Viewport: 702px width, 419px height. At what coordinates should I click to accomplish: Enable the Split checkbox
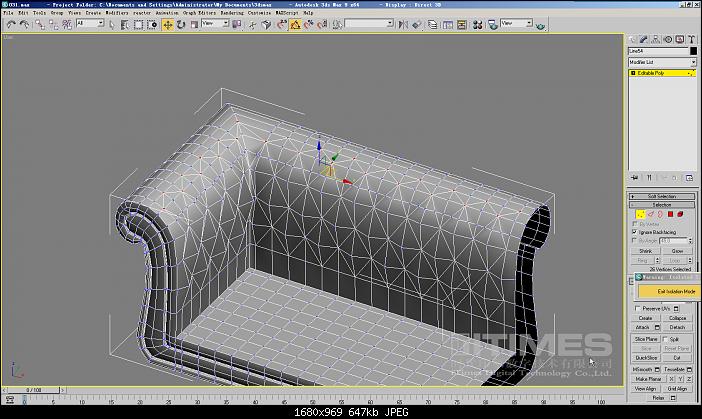pyautogui.click(x=665, y=339)
